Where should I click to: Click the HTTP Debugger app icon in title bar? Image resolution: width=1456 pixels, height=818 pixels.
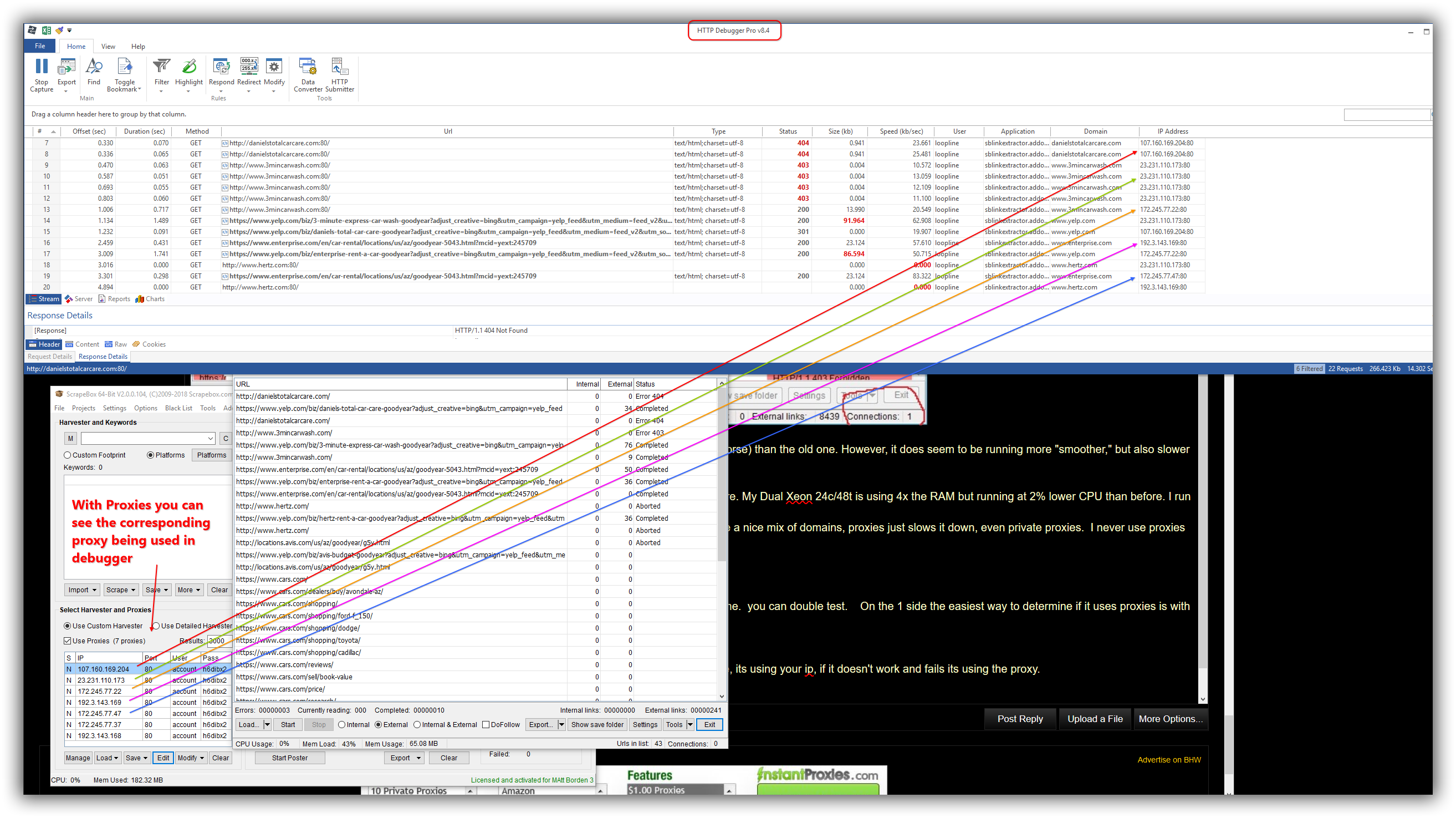pyautogui.click(x=32, y=31)
